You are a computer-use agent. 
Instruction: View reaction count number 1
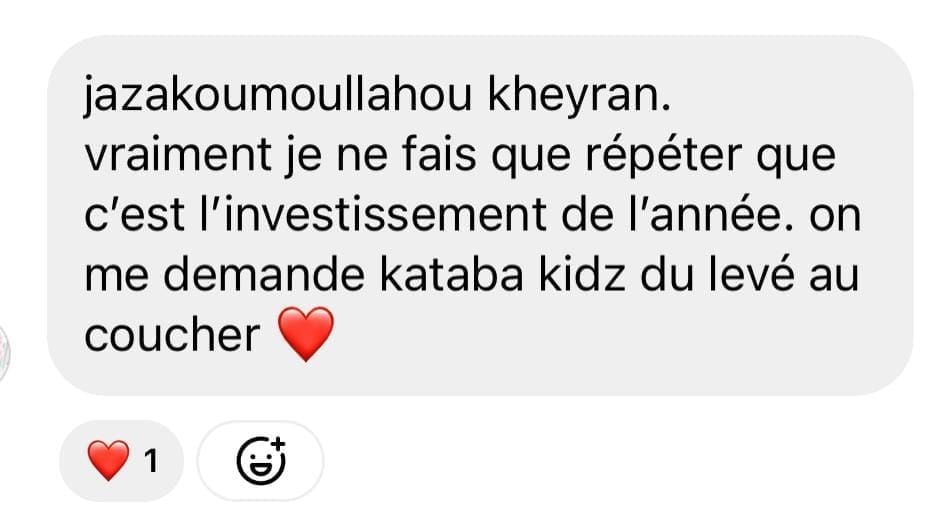click(151, 461)
